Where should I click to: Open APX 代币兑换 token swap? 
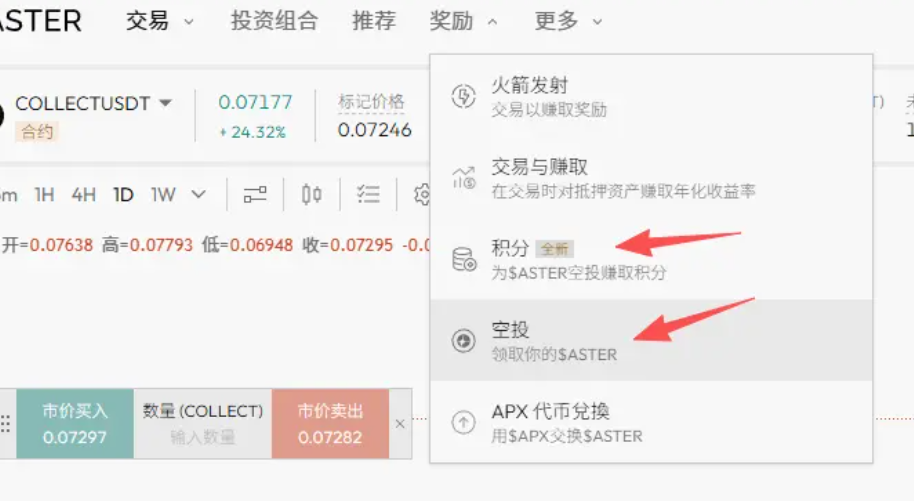tap(651, 422)
